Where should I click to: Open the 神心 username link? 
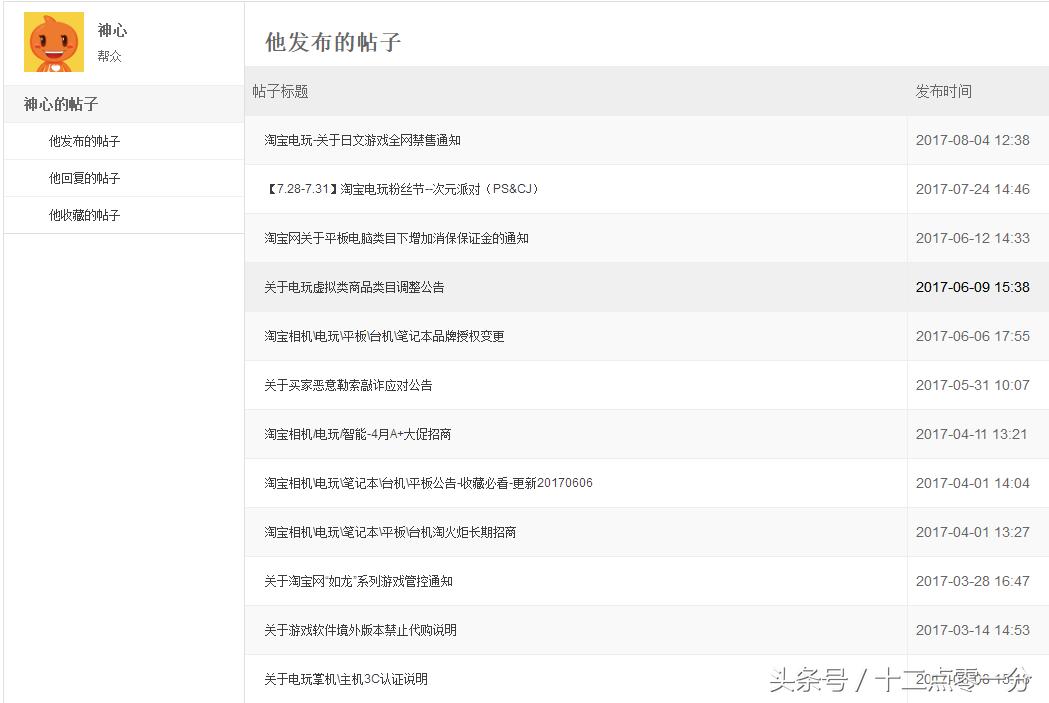click(112, 29)
